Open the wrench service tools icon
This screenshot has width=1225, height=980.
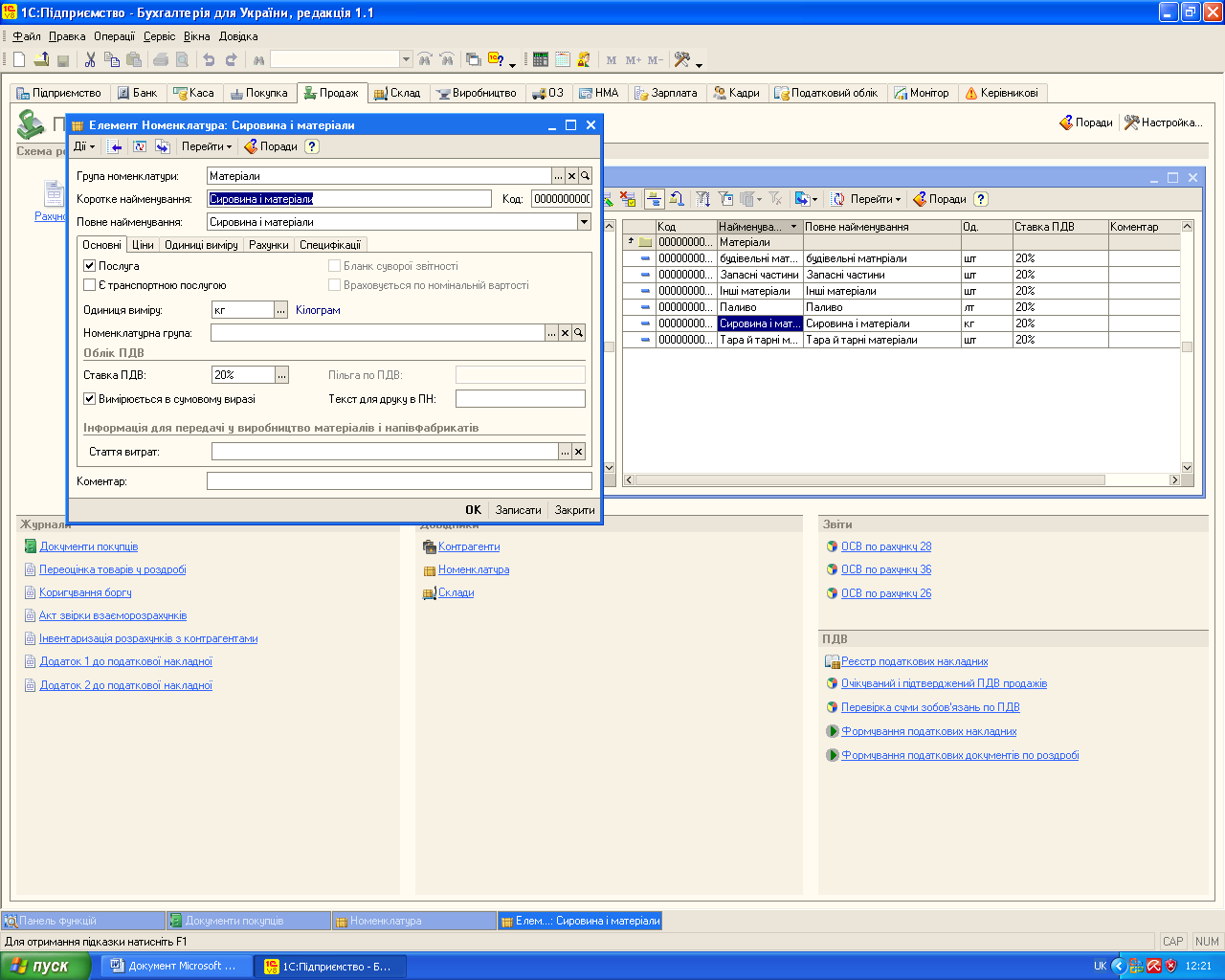click(682, 59)
